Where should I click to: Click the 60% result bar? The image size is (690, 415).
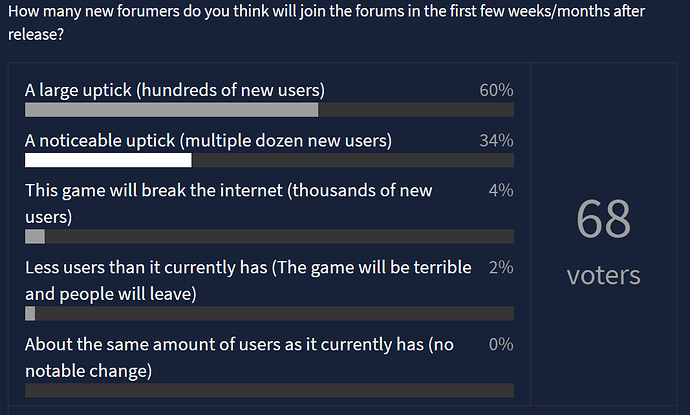[x=171, y=110]
